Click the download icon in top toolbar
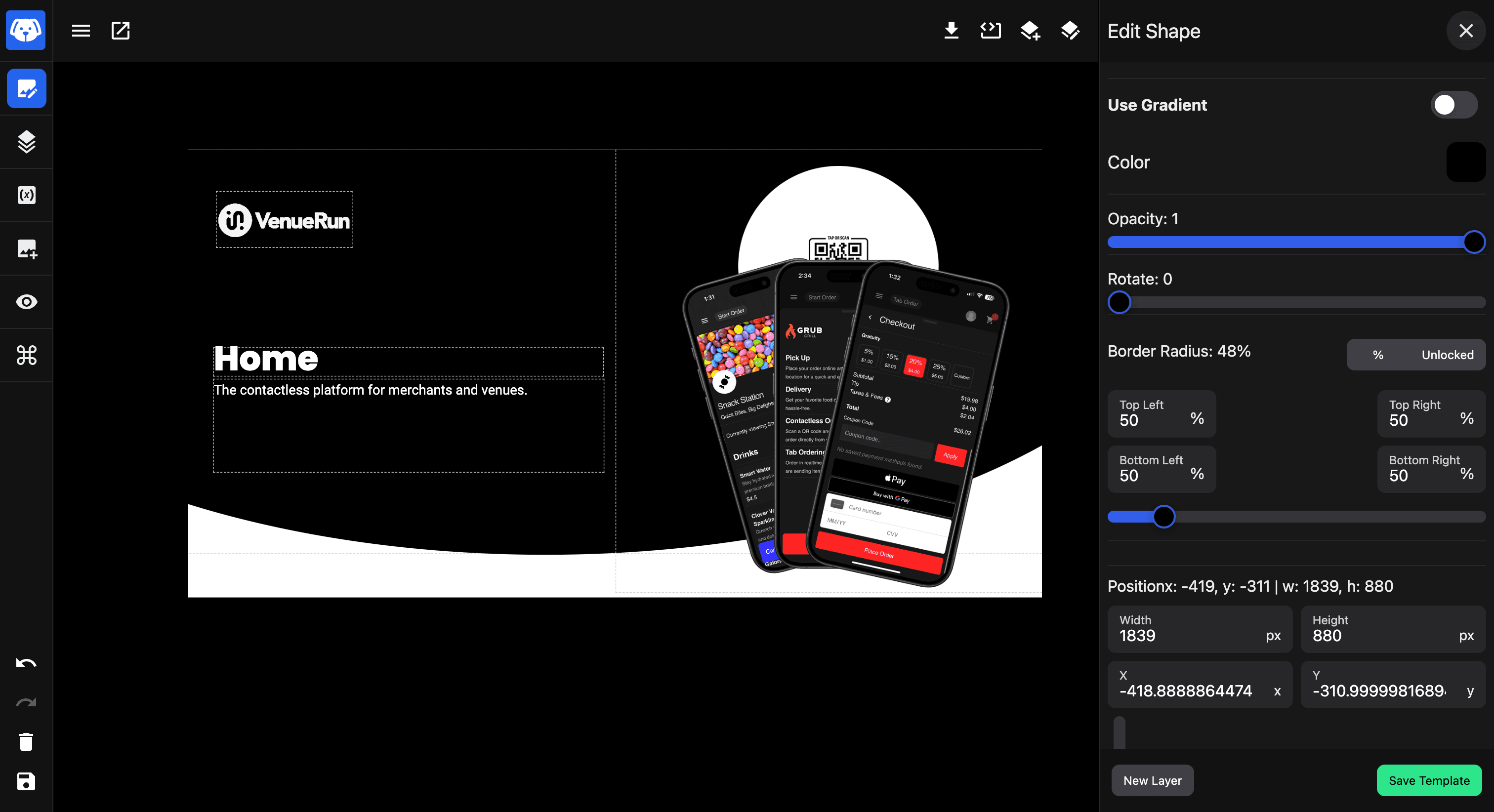 (951, 30)
